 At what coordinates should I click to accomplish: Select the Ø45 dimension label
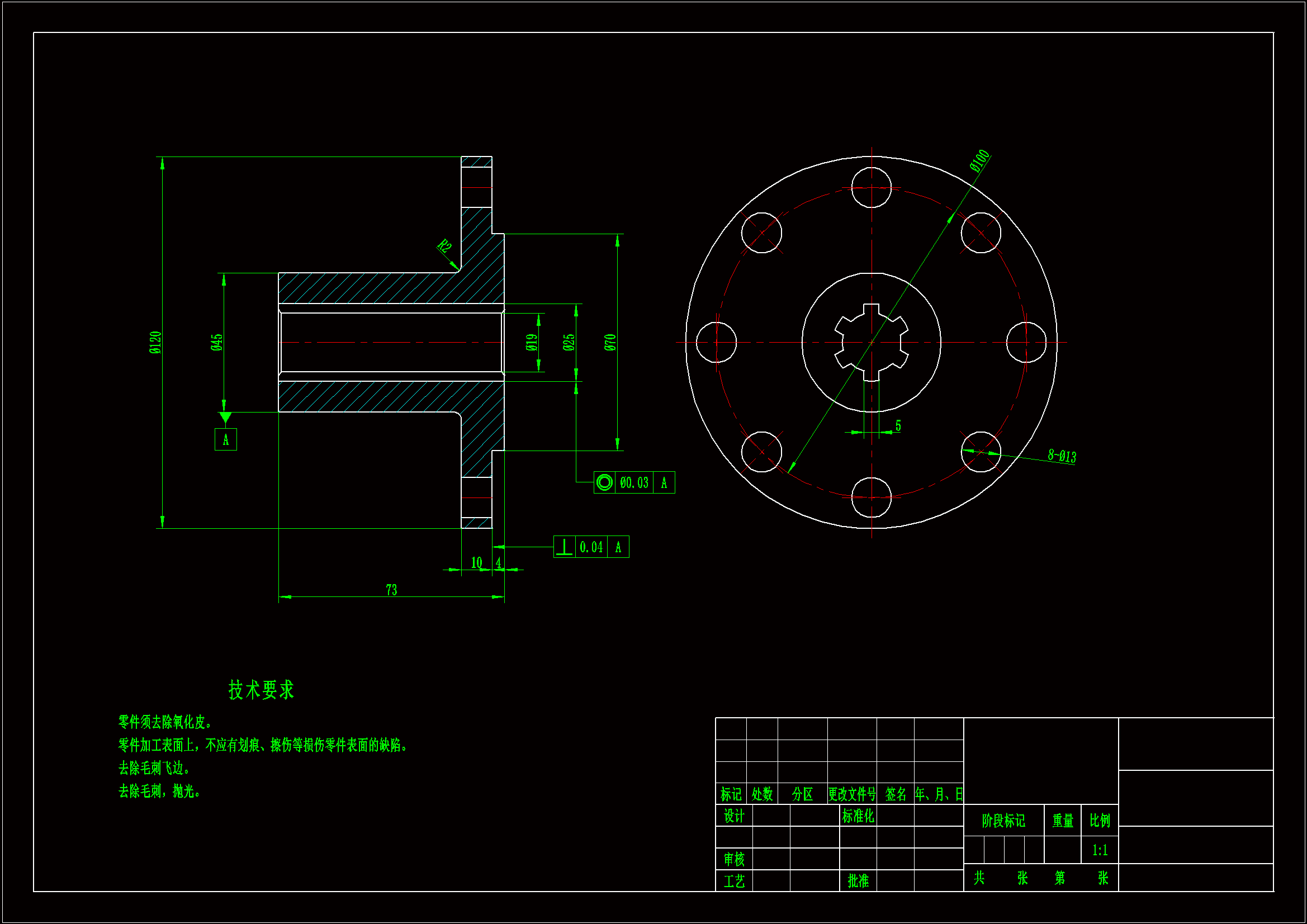216,342
